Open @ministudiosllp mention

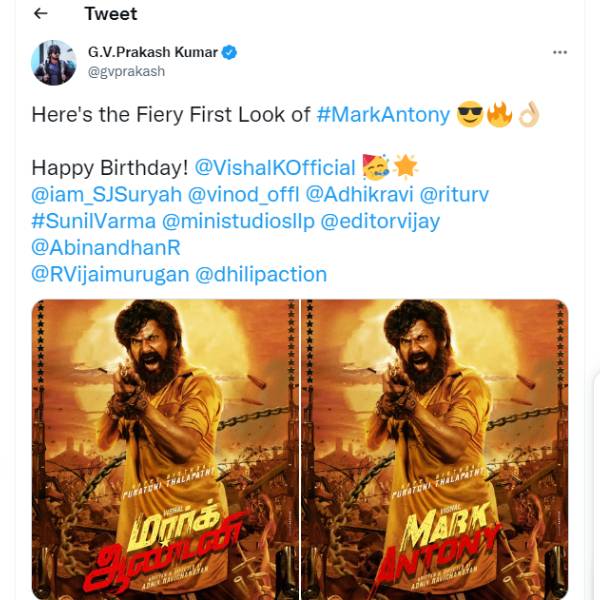pyautogui.click(x=238, y=221)
